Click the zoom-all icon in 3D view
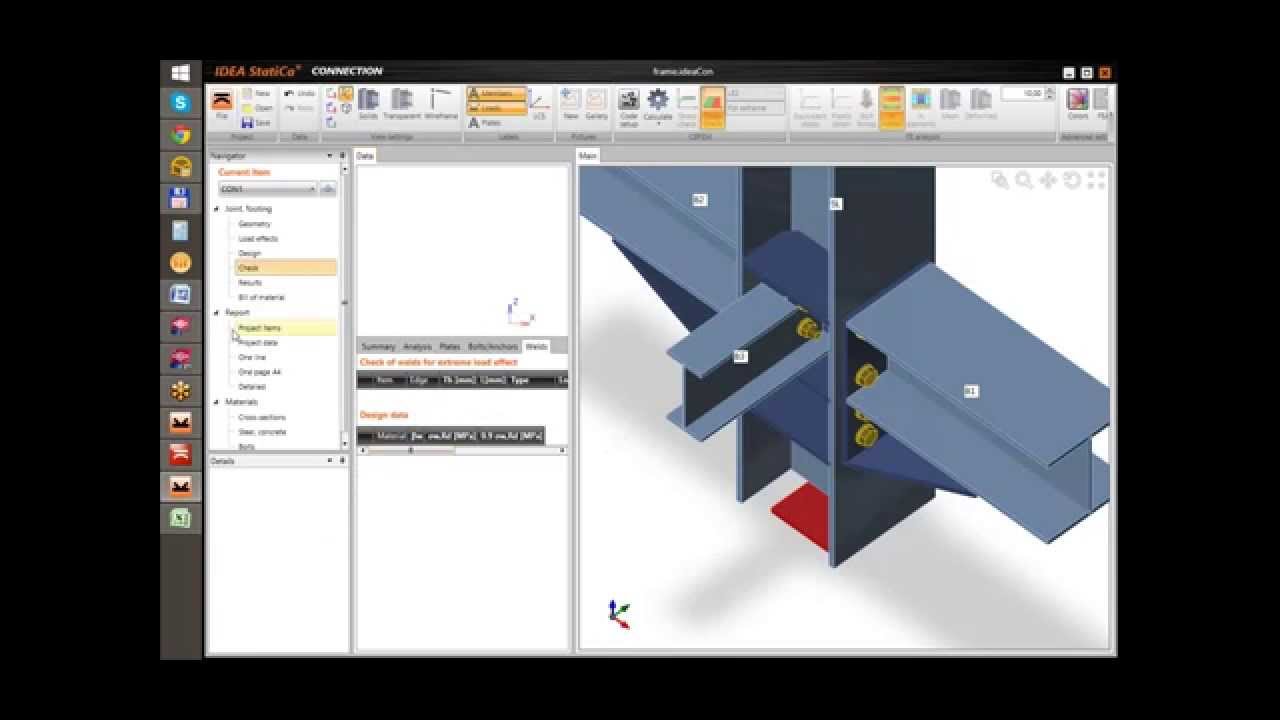The height and width of the screenshot is (720, 1280). coord(1096,180)
